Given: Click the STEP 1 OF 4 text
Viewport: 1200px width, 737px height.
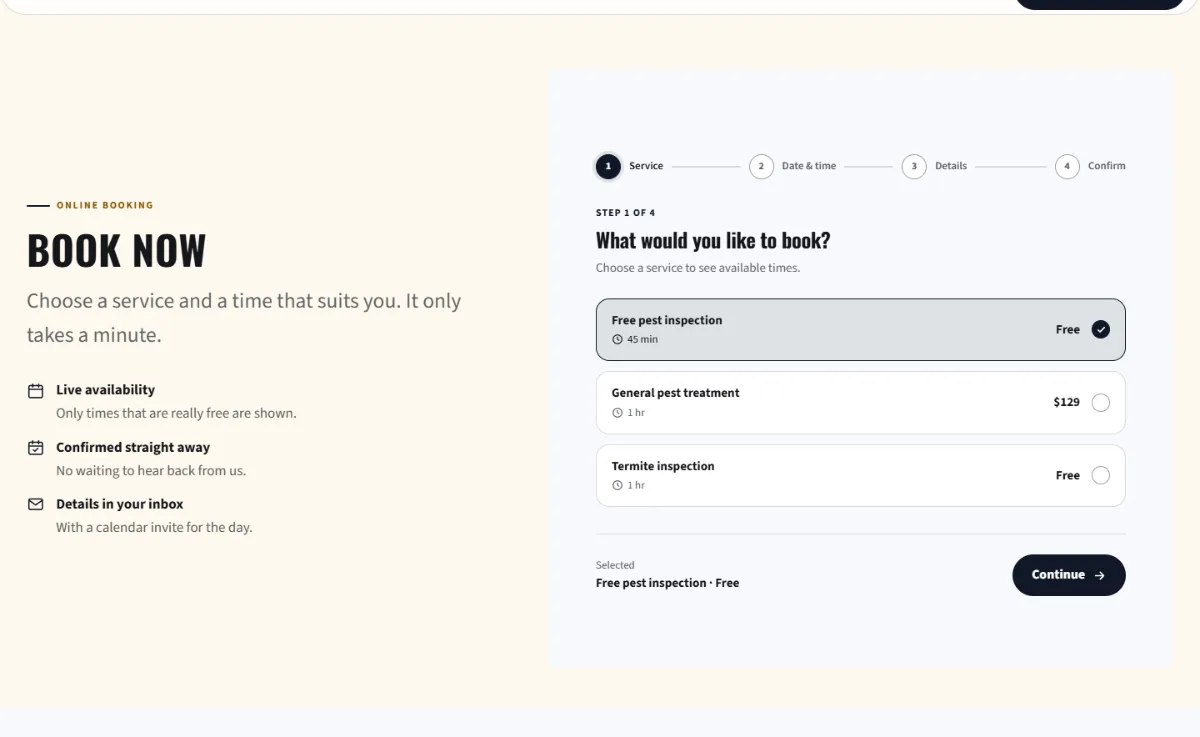Looking at the screenshot, I should point(626,213).
